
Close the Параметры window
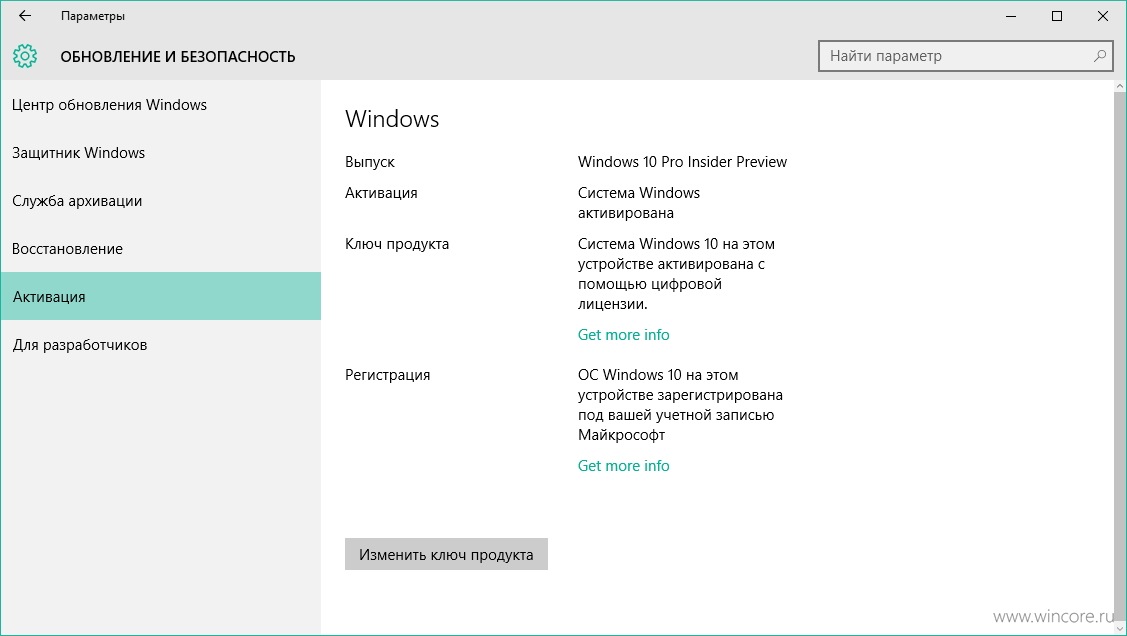pyautogui.click(x=1103, y=16)
